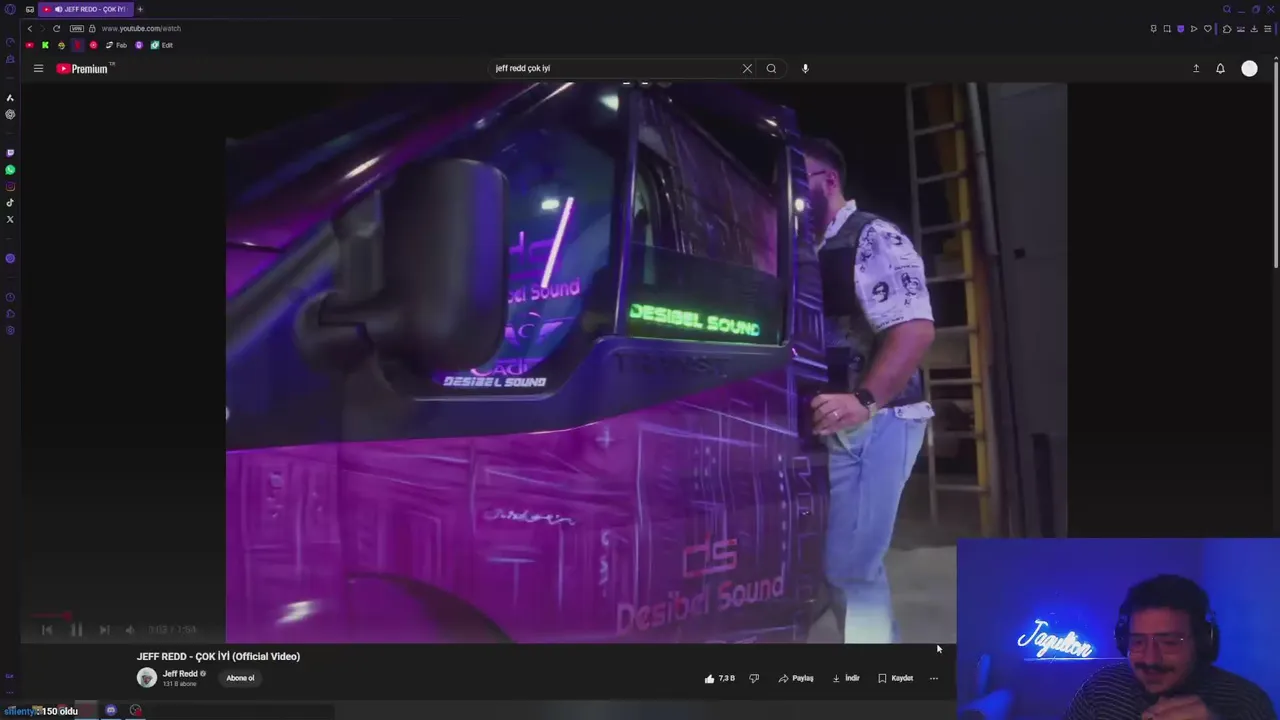Open the Fab bookmark

click(x=116, y=45)
